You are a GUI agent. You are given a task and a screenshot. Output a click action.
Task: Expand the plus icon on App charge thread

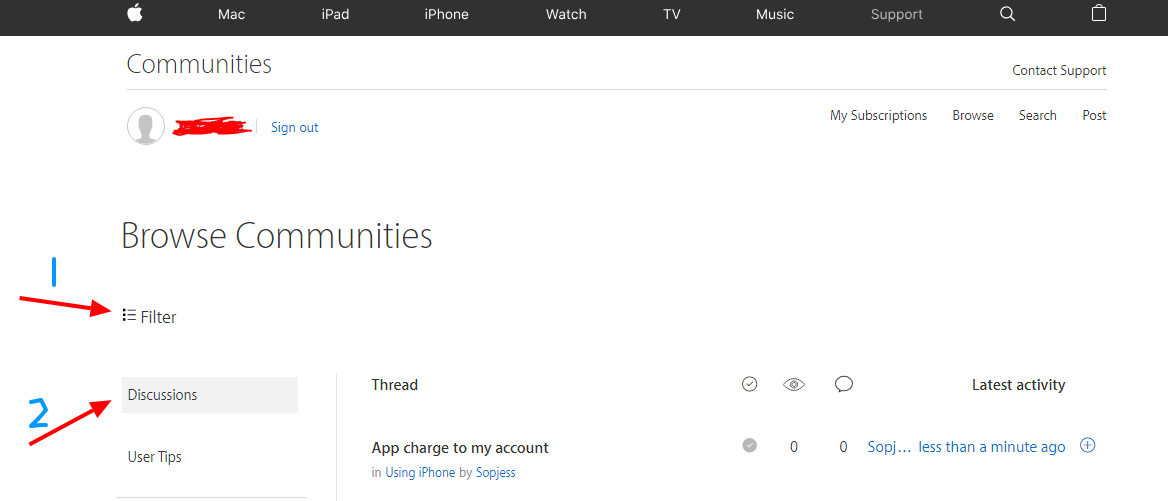tap(1088, 445)
